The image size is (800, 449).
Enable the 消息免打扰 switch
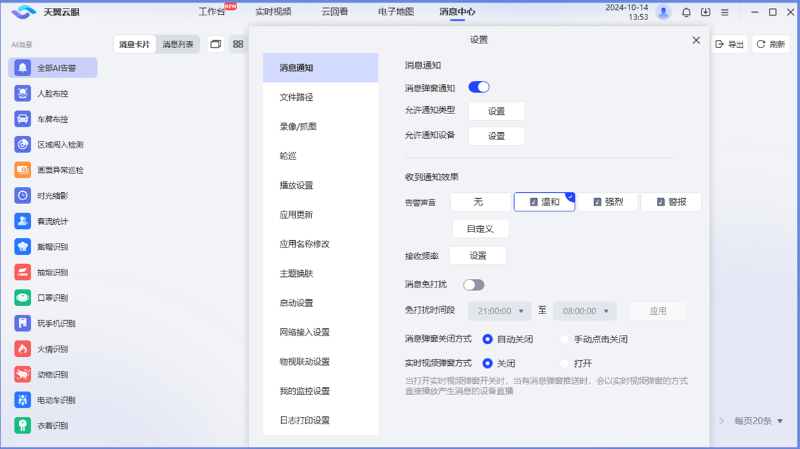point(473,285)
